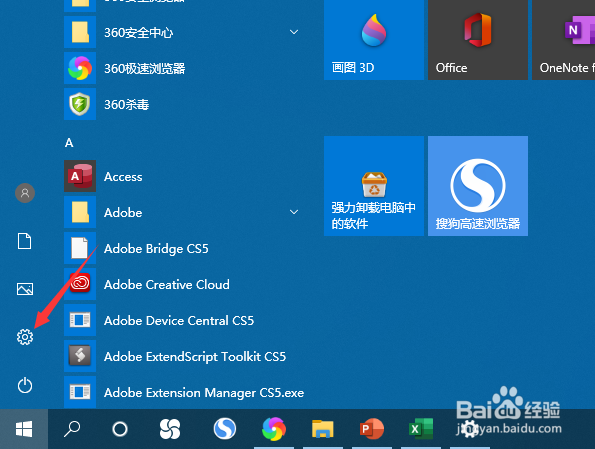Open the Pictures folder icon in sidebar
The height and width of the screenshot is (449, 595).
click(25, 289)
